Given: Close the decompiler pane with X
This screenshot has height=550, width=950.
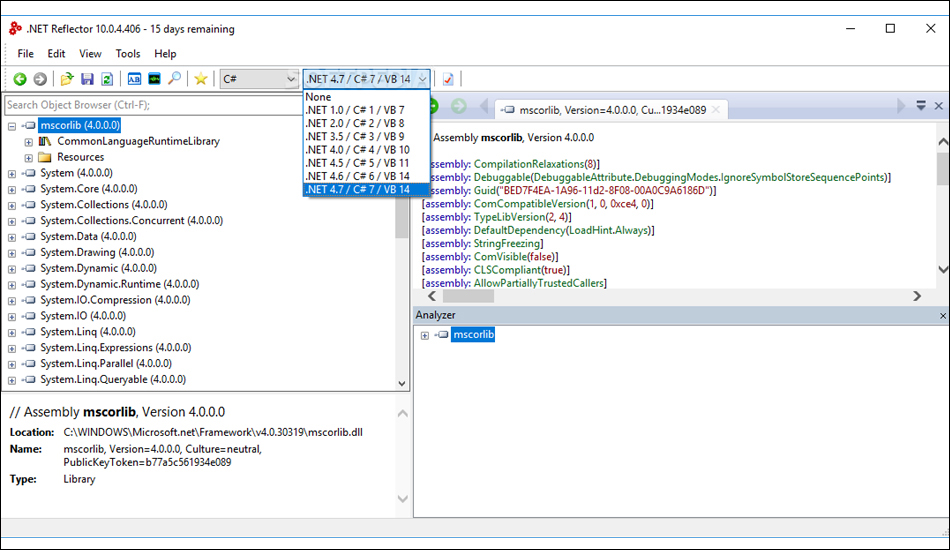Looking at the screenshot, I should (938, 106).
